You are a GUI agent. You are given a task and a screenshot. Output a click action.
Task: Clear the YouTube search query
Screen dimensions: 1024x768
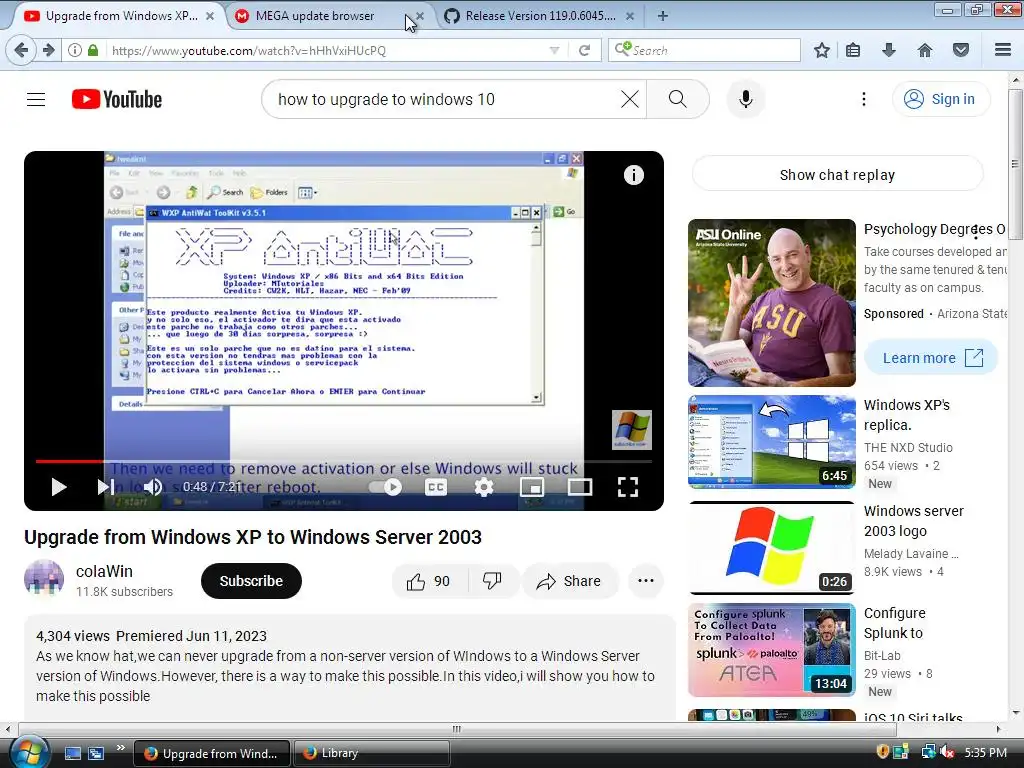[630, 99]
